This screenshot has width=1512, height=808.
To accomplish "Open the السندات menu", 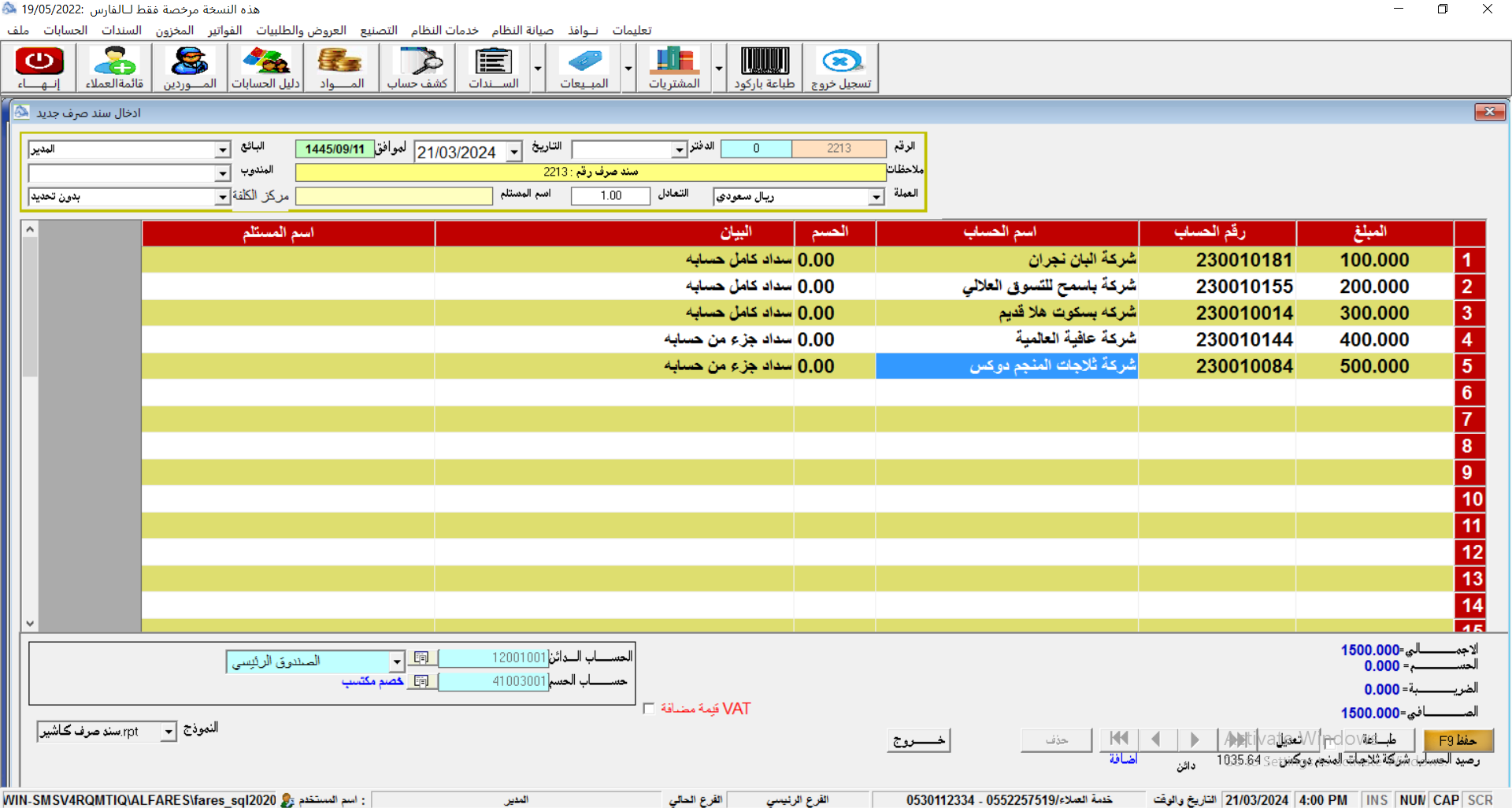I will 121,30.
